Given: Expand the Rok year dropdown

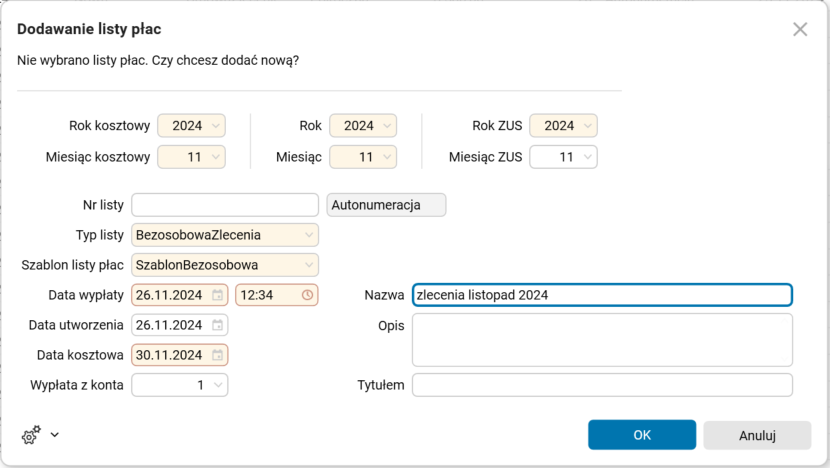Looking at the screenshot, I should [387, 126].
